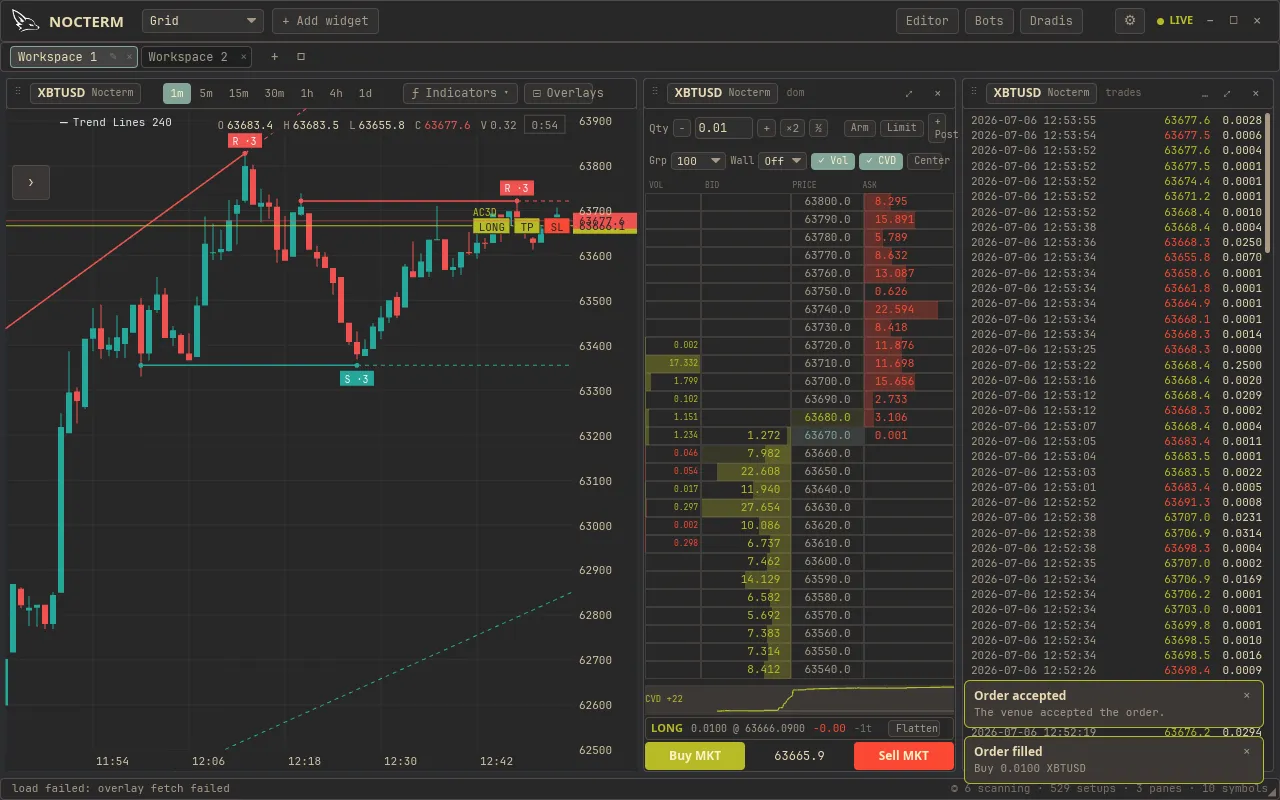Switch the chart to the 5m timeframe

pyautogui.click(x=206, y=93)
